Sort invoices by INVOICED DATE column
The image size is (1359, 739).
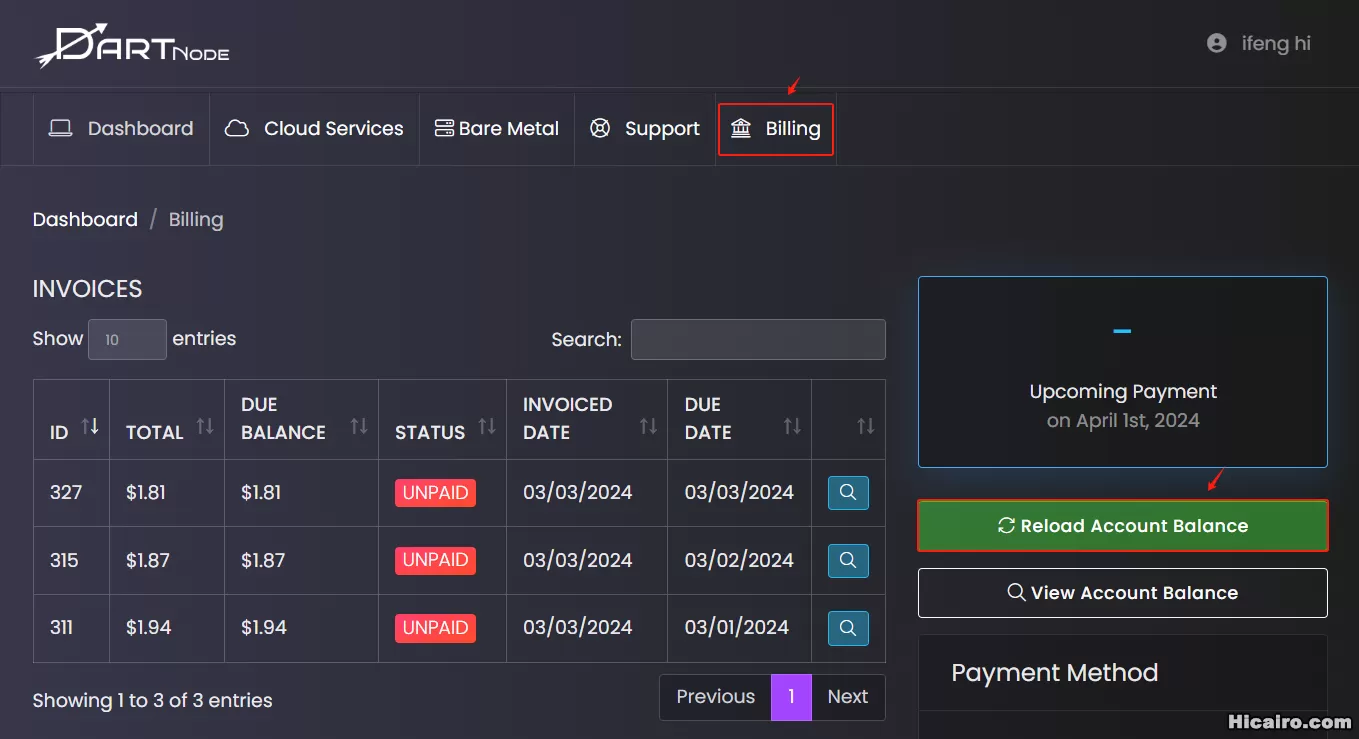click(x=587, y=420)
